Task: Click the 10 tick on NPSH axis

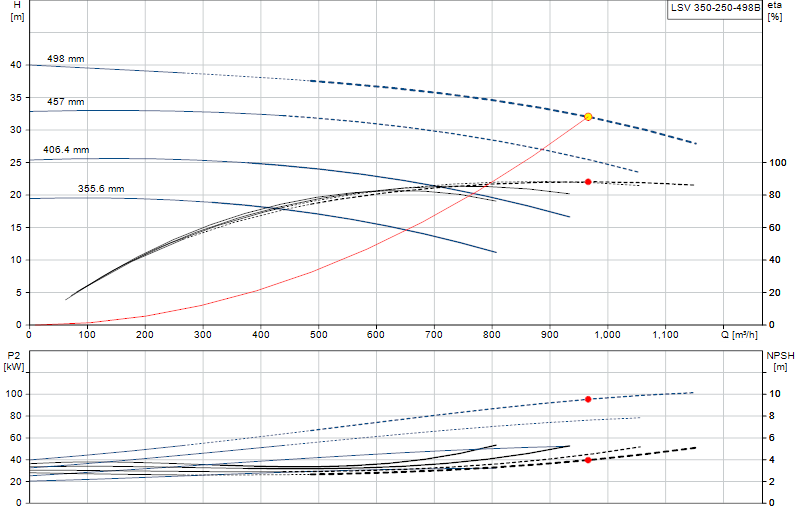Action: [774, 394]
